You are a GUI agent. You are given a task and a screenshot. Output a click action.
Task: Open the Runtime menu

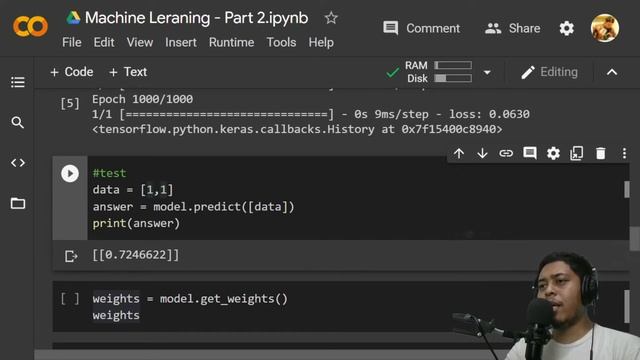point(231,42)
